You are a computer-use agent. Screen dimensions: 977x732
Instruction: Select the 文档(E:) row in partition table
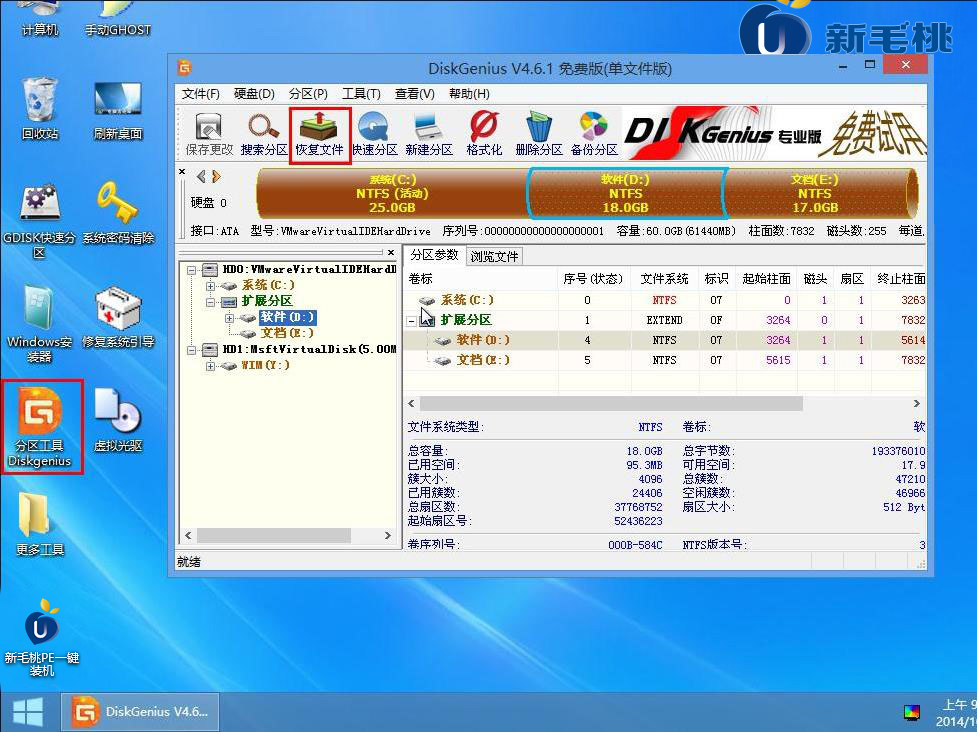coord(665,360)
